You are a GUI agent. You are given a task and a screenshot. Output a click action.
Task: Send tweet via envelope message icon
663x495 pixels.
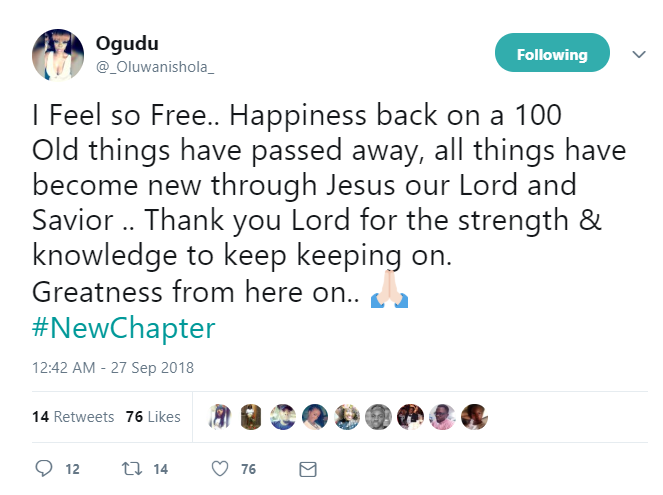[x=308, y=468]
